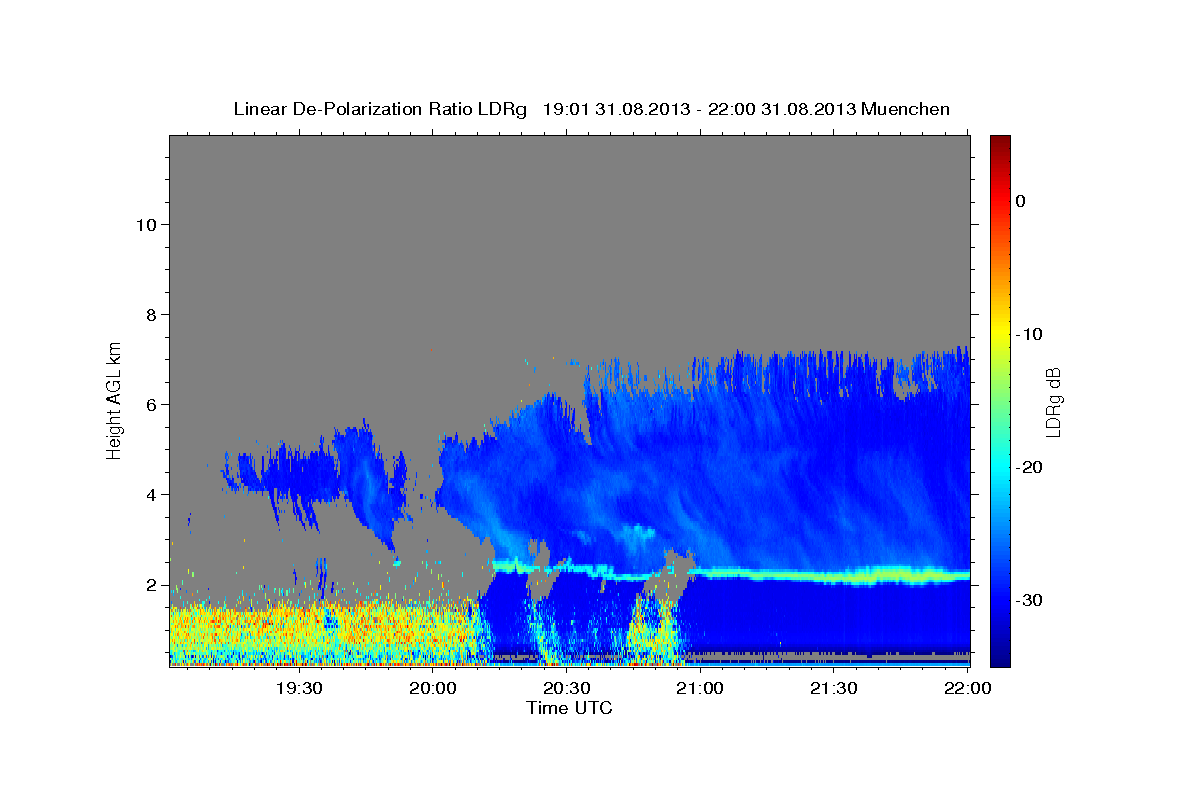Click the 'LDRg dB' colorbar label

pos(1052,403)
